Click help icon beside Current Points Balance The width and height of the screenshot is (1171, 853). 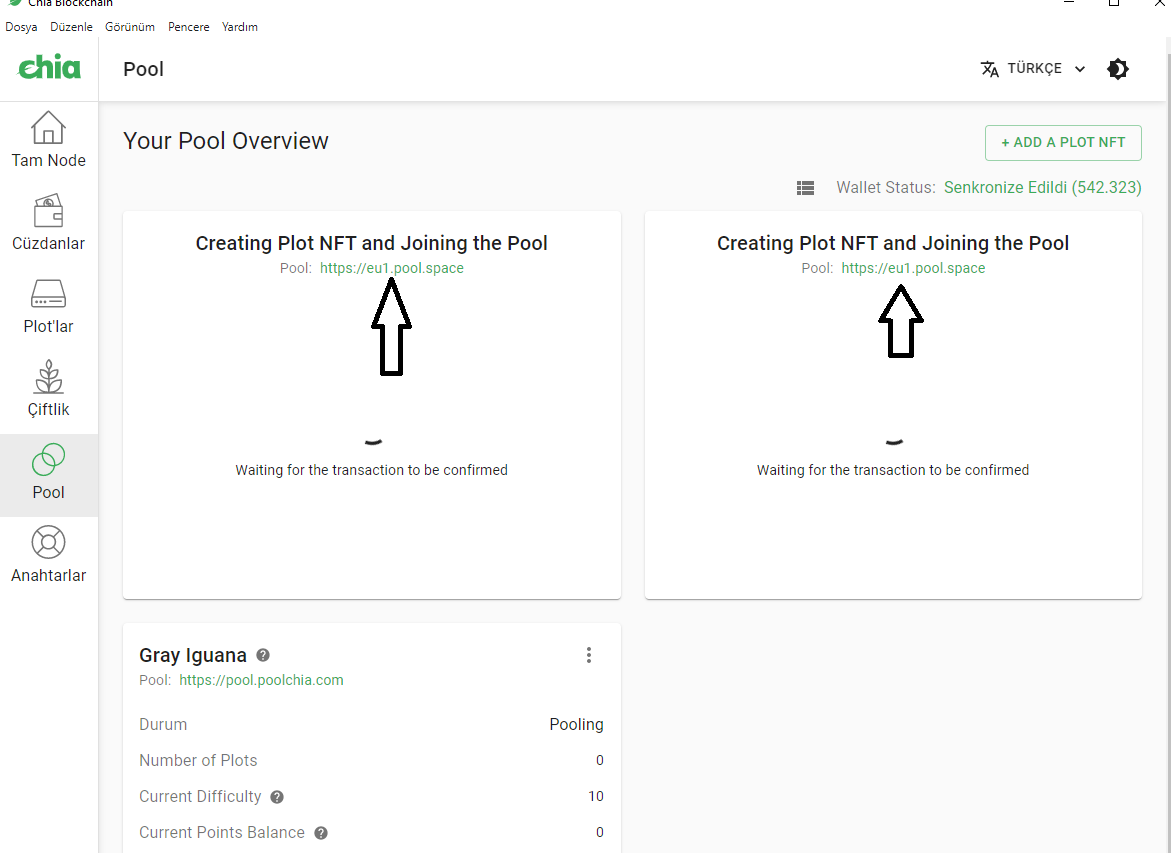321,833
